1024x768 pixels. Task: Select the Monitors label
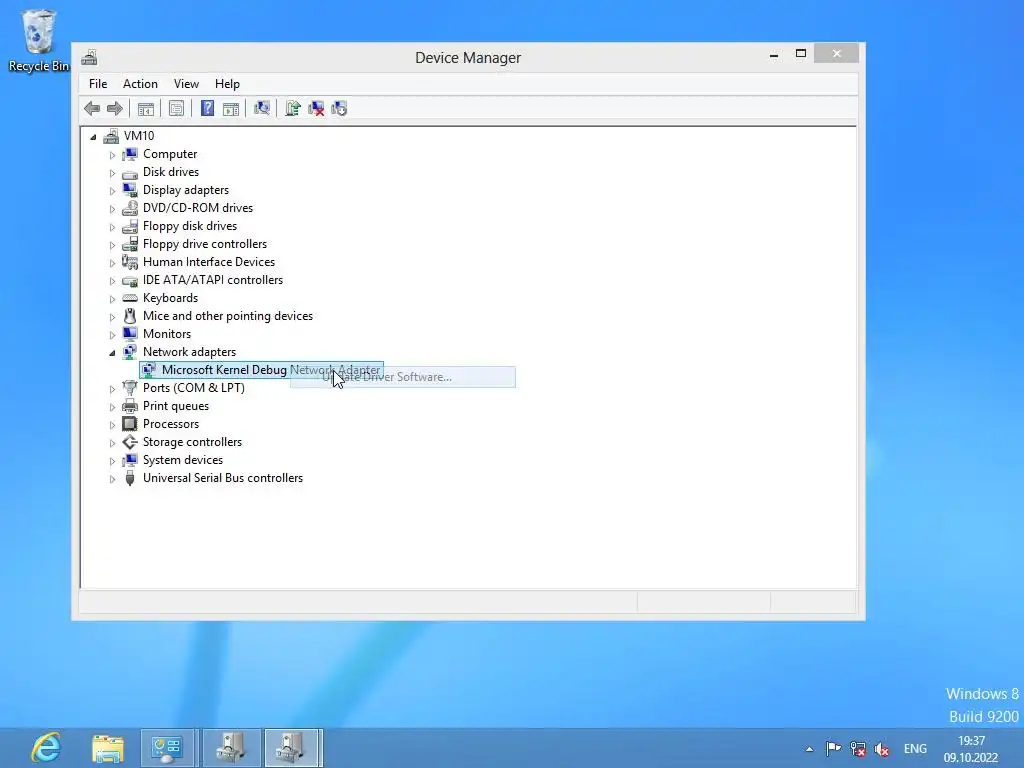pos(167,334)
